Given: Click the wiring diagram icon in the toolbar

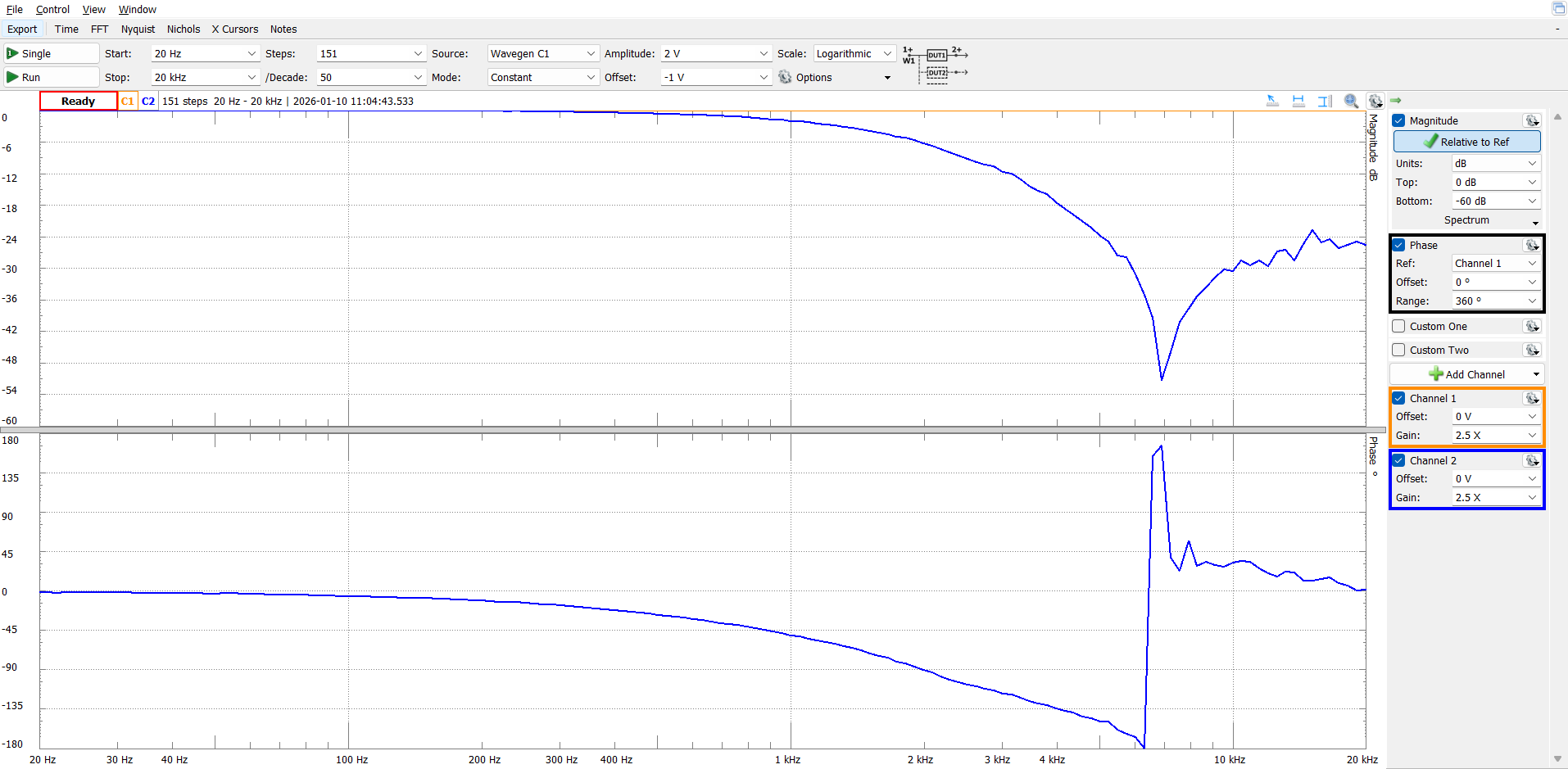Looking at the screenshot, I should point(936,64).
